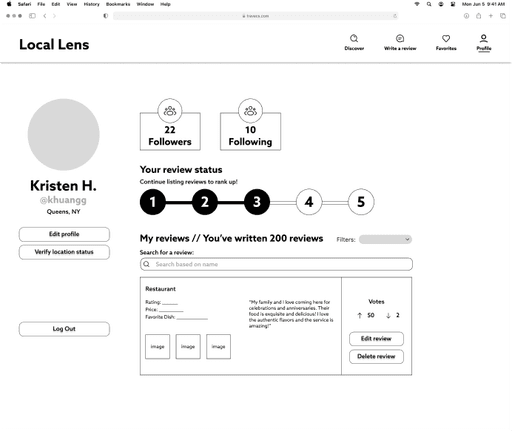Go forward with Safari forward arrow
The height and width of the screenshot is (431, 512).
(x=54, y=16)
